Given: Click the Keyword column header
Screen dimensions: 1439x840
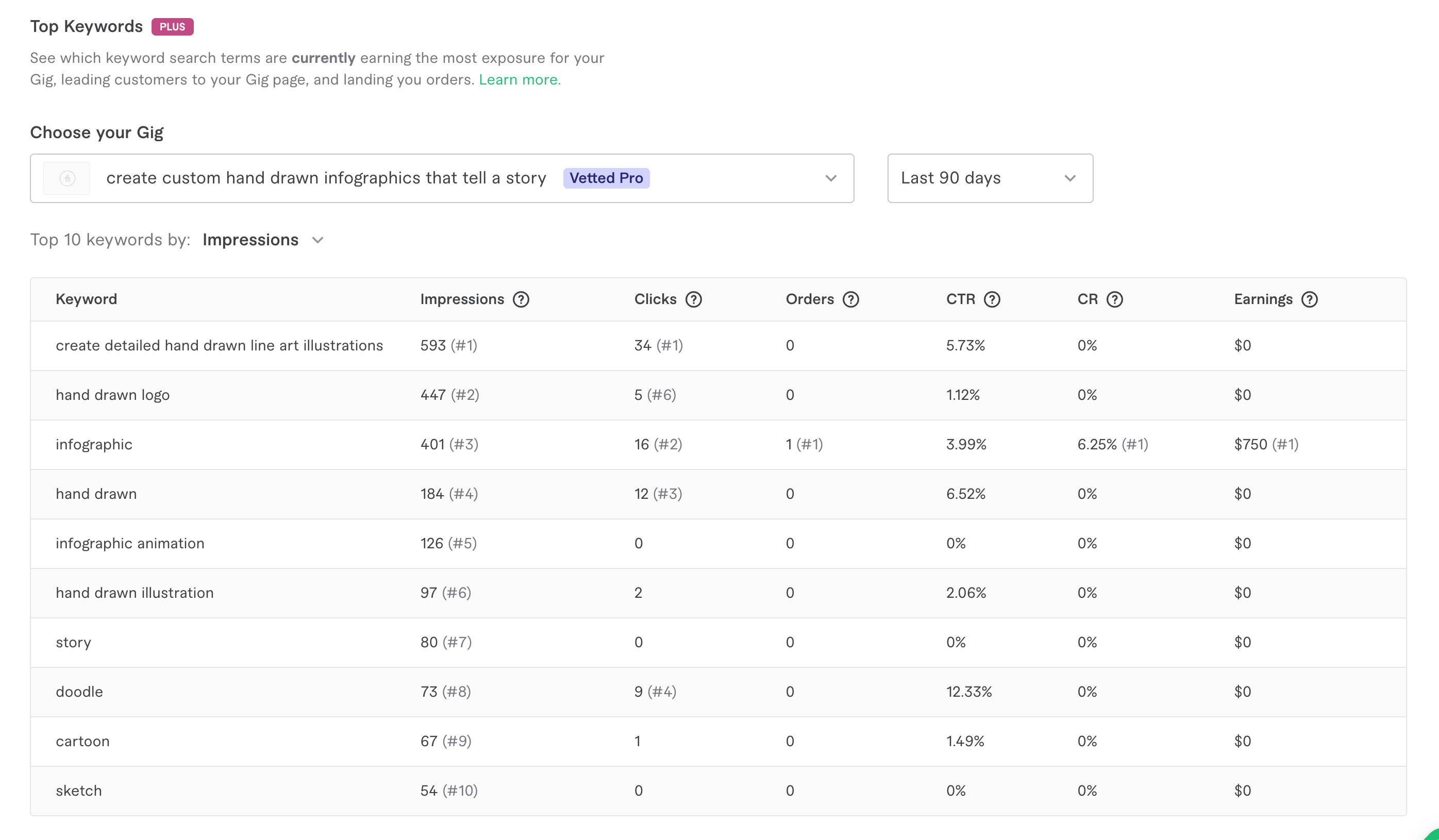Looking at the screenshot, I should point(86,299).
